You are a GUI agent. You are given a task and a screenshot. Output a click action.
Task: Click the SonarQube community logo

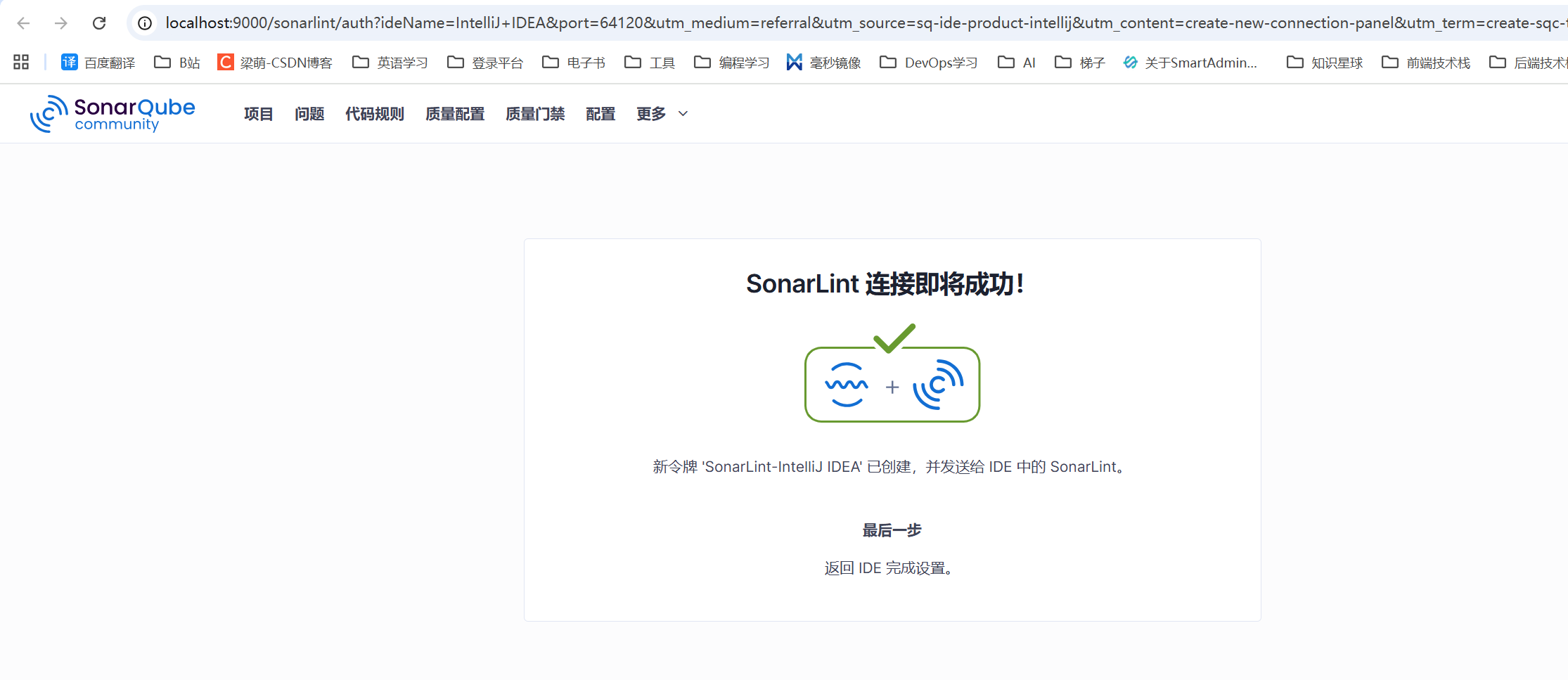113,114
